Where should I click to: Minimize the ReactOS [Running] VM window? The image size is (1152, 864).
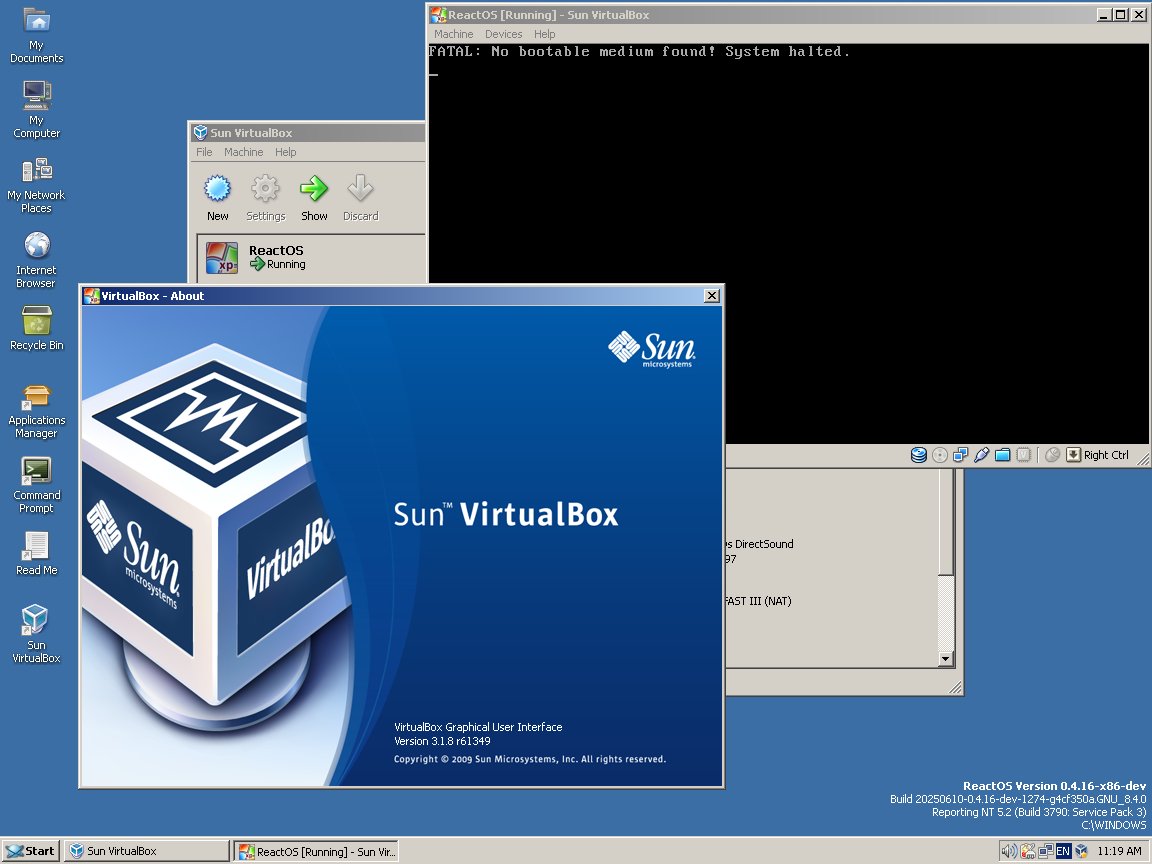[1103, 15]
